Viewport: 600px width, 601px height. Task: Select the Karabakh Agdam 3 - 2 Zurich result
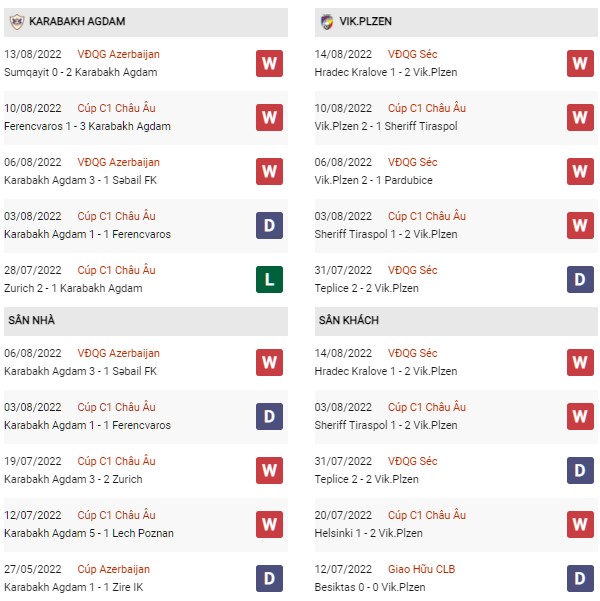(x=73, y=479)
